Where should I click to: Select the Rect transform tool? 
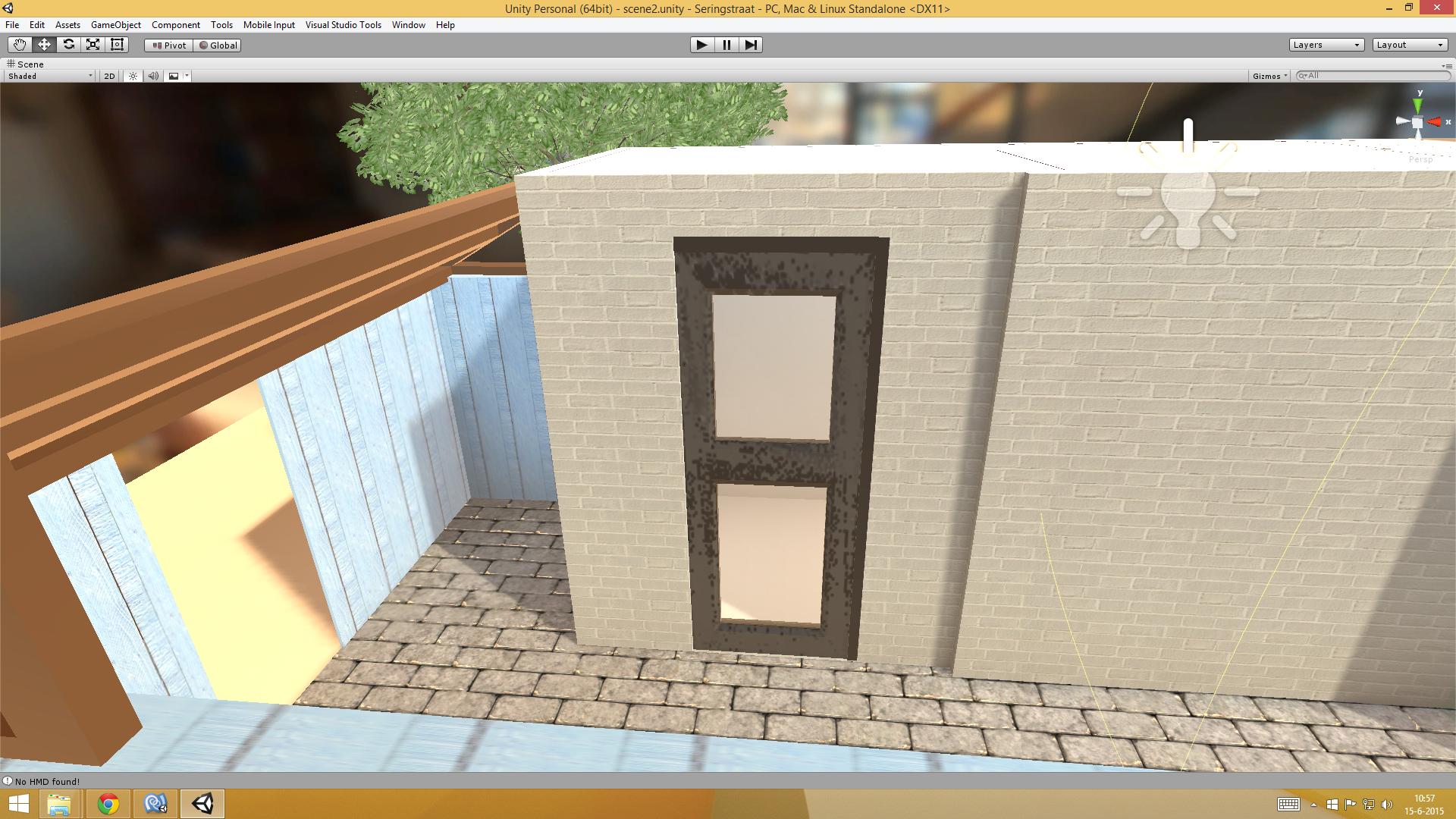tap(117, 45)
